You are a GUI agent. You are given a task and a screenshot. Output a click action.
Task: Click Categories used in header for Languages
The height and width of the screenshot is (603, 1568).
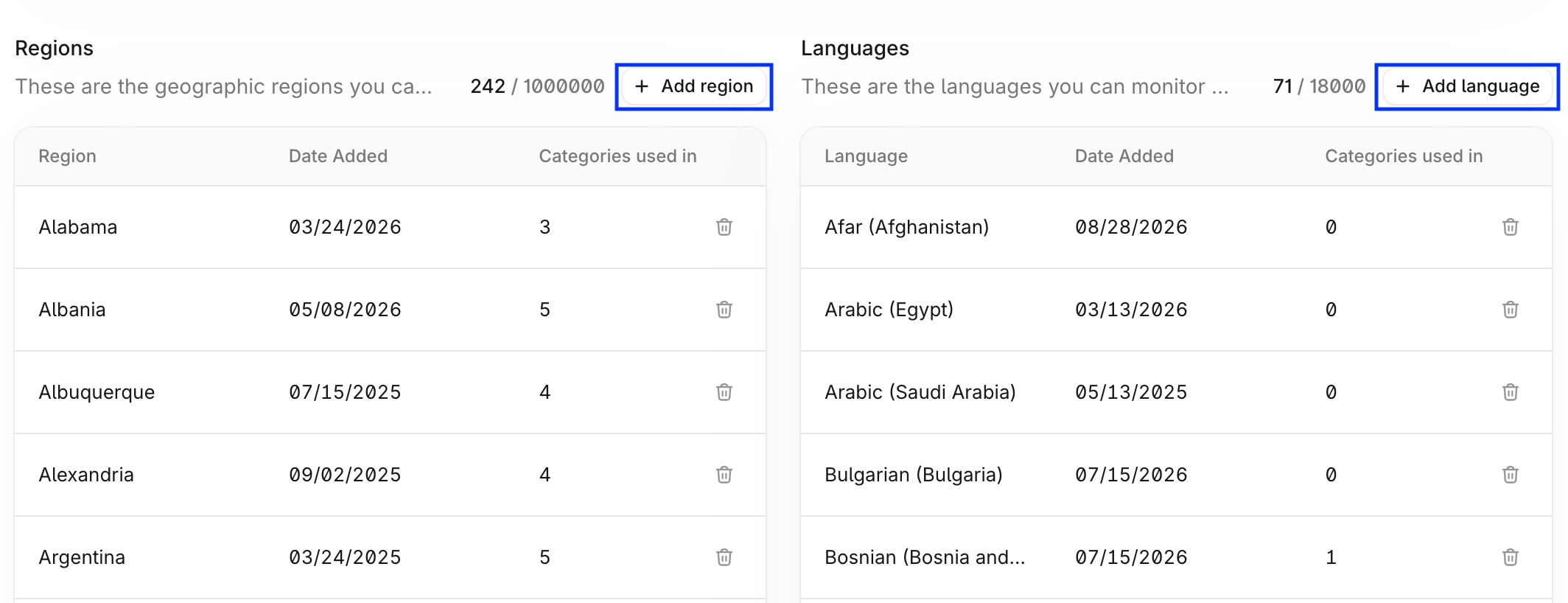[x=1404, y=156]
